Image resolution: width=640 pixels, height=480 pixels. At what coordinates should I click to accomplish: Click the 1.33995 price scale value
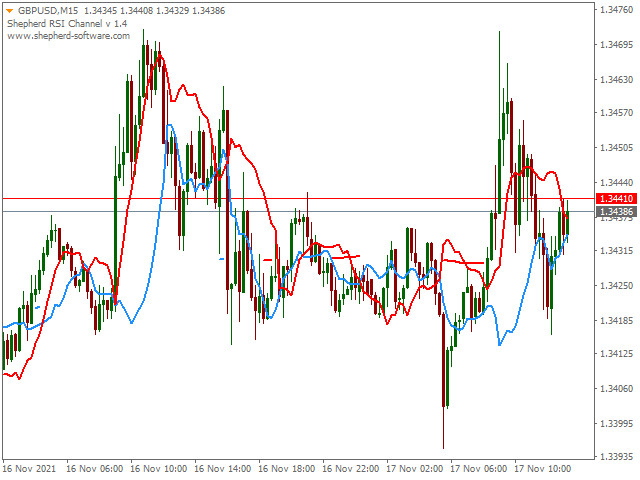[x=616, y=423]
